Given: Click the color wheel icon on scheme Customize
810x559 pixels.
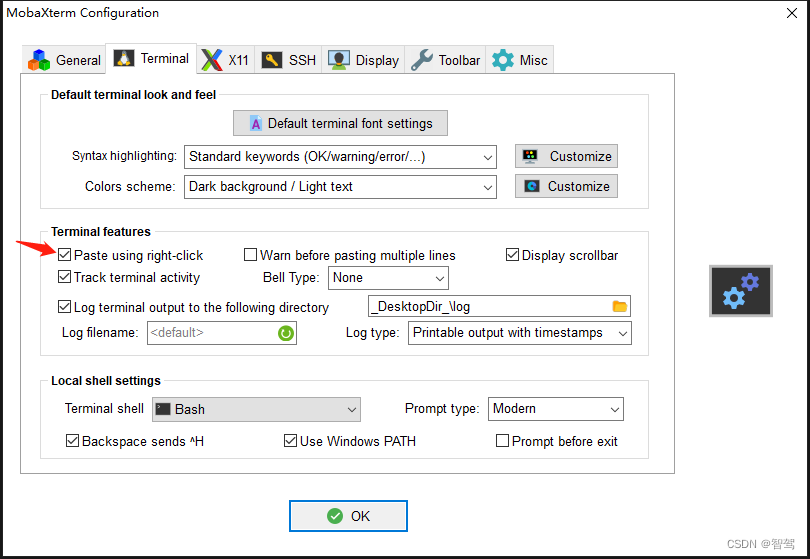Looking at the screenshot, I should (532, 186).
